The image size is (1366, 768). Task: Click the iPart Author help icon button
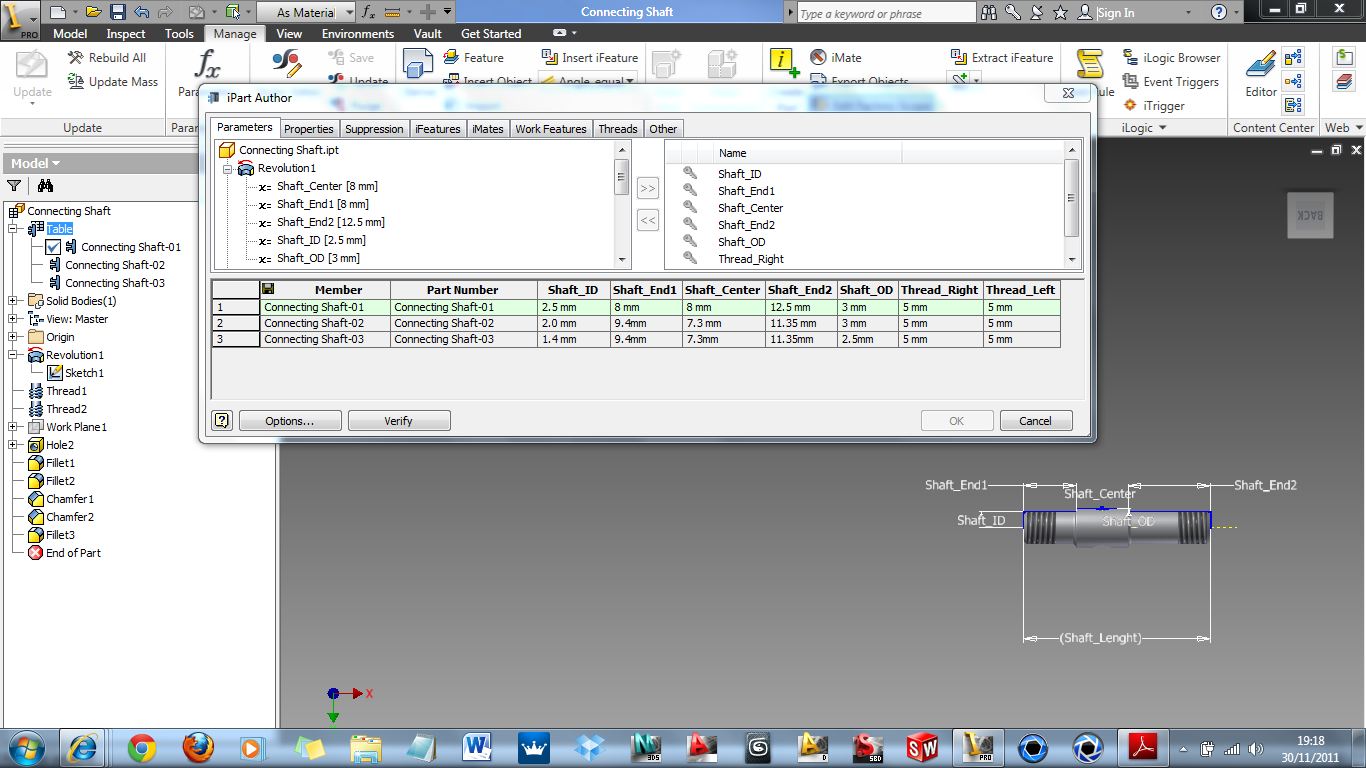point(222,421)
